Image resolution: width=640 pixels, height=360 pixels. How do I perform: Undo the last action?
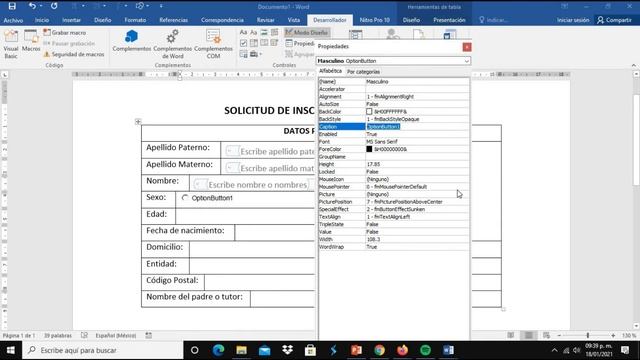[x=32, y=6]
